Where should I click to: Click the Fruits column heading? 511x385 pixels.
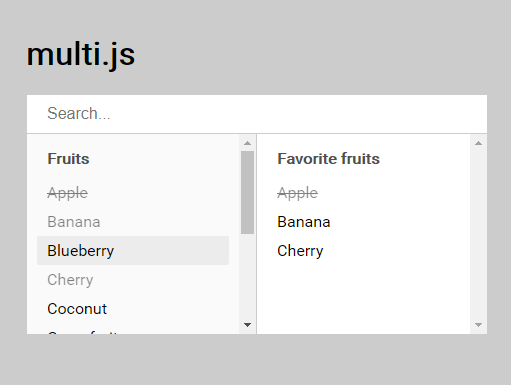[x=68, y=159]
